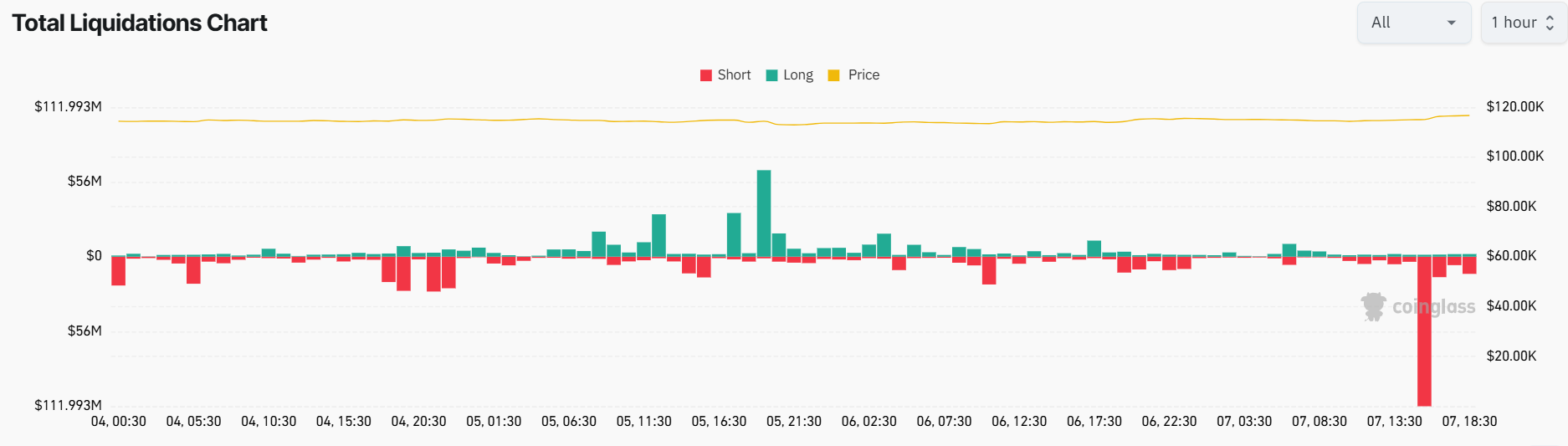The image size is (1568, 446).
Task: Click the "coinglass" watermark text
Action: click(1433, 307)
